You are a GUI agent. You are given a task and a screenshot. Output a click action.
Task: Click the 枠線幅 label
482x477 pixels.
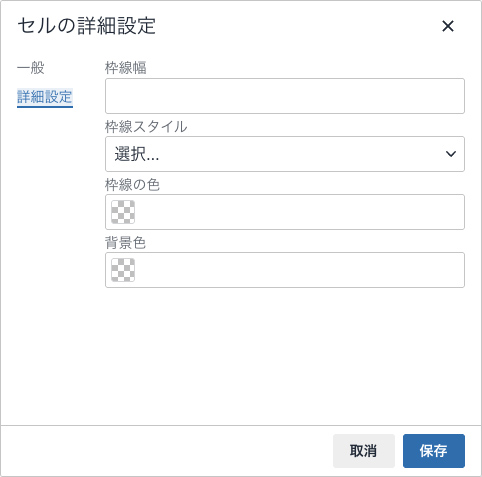click(x=126, y=68)
